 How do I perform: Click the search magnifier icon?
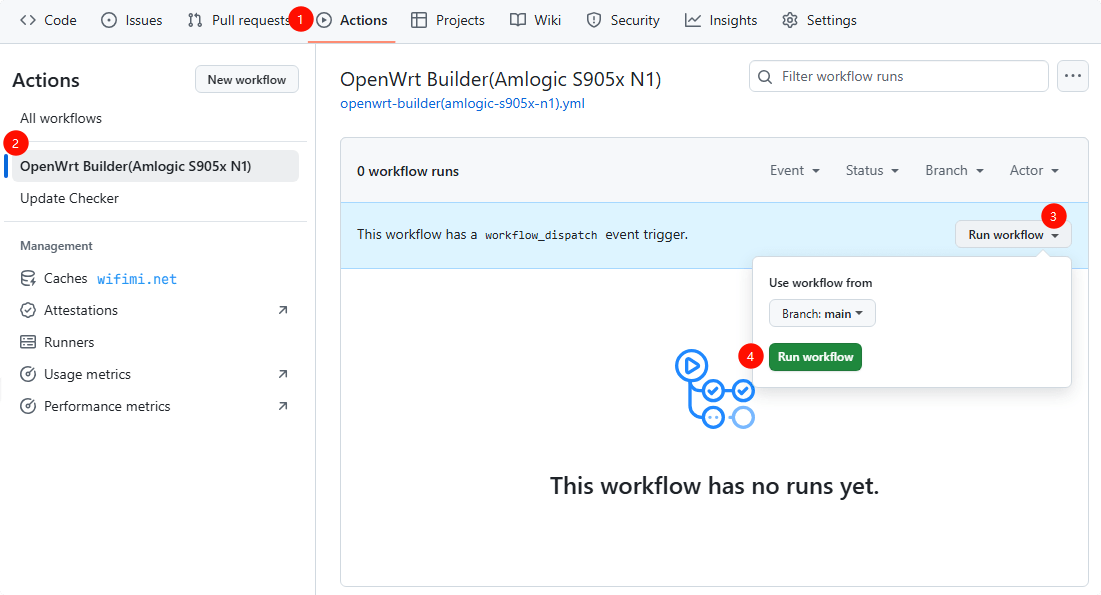[765, 77]
